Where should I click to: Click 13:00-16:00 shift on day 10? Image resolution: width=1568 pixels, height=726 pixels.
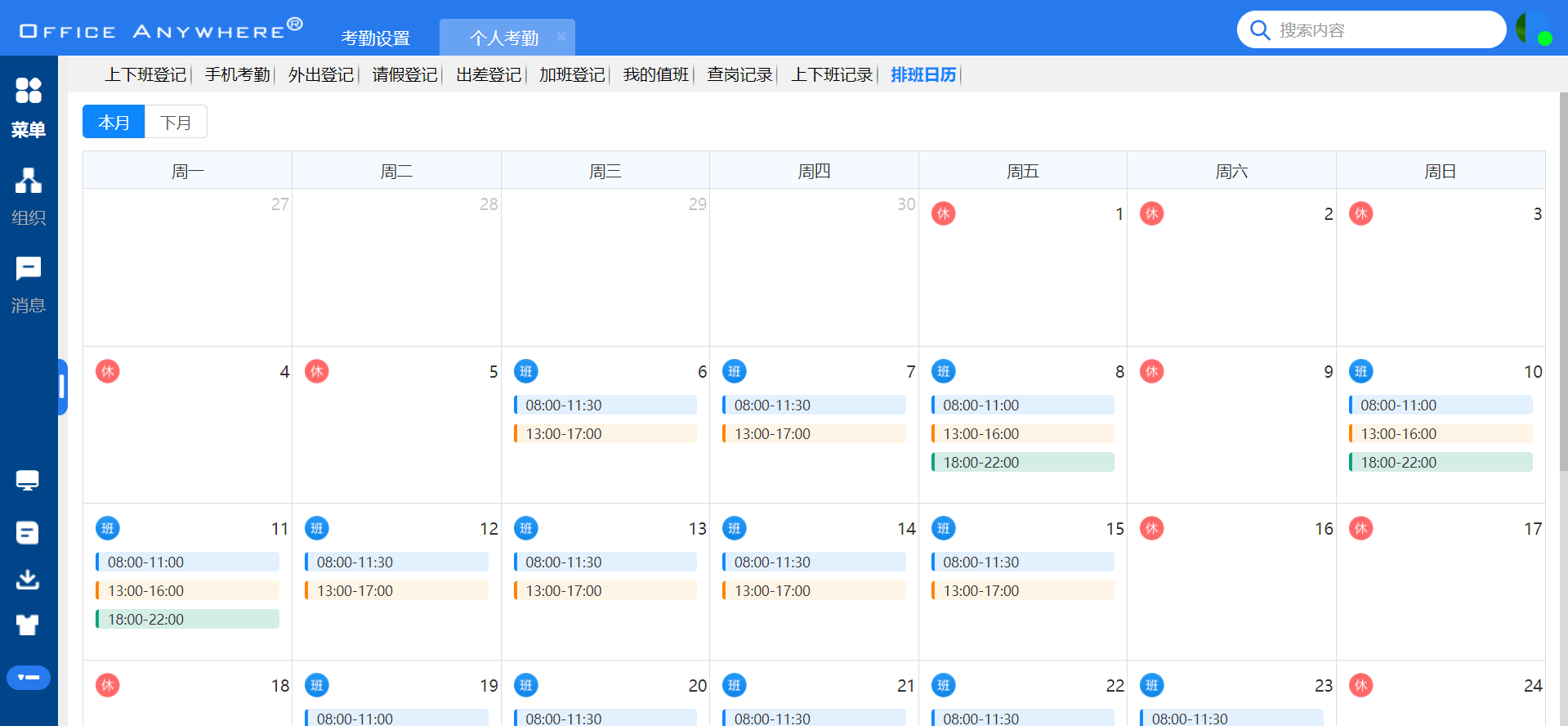pos(1441,434)
